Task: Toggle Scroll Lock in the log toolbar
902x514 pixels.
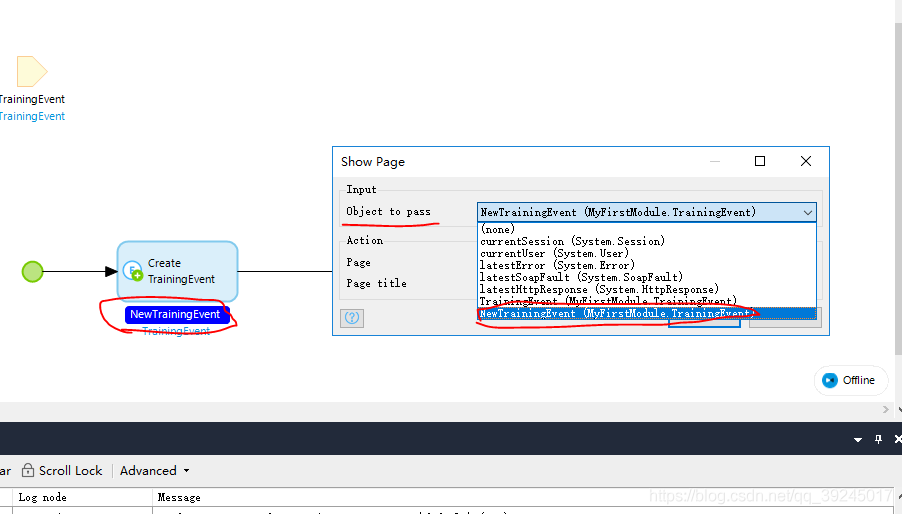Action: tap(62, 470)
